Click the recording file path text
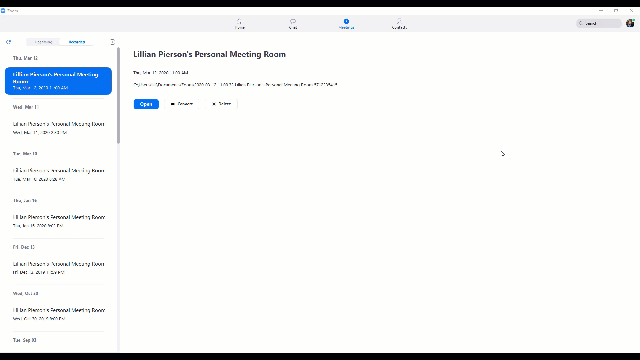The image size is (640, 360). (x=236, y=84)
